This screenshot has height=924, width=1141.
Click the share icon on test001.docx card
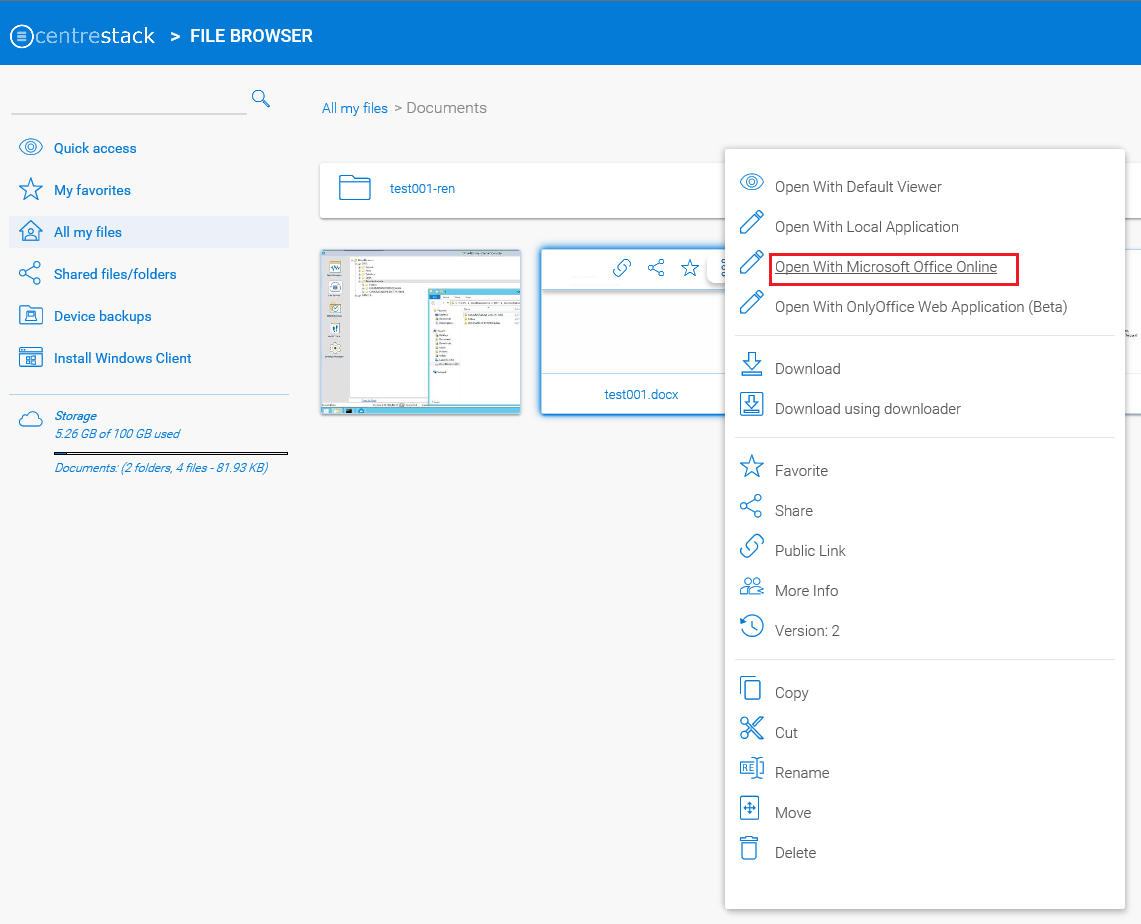(656, 268)
